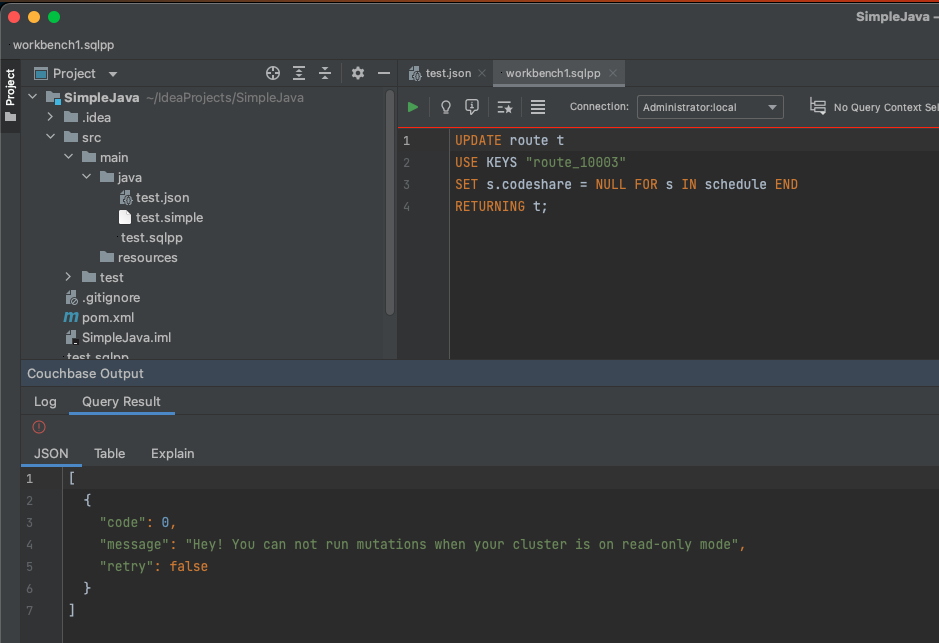Collapse the src folder
The width and height of the screenshot is (939, 643).
click(x=51, y=137)
